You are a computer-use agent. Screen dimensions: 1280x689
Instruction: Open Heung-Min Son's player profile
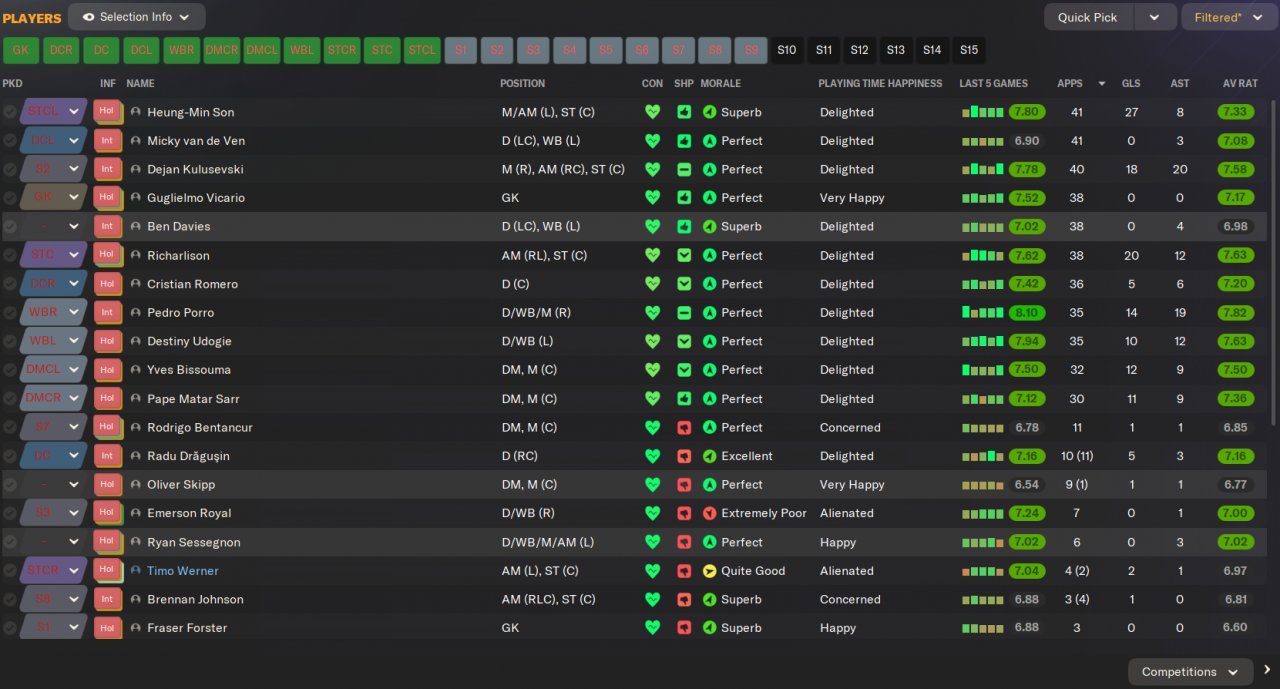(x=191, y=112)
